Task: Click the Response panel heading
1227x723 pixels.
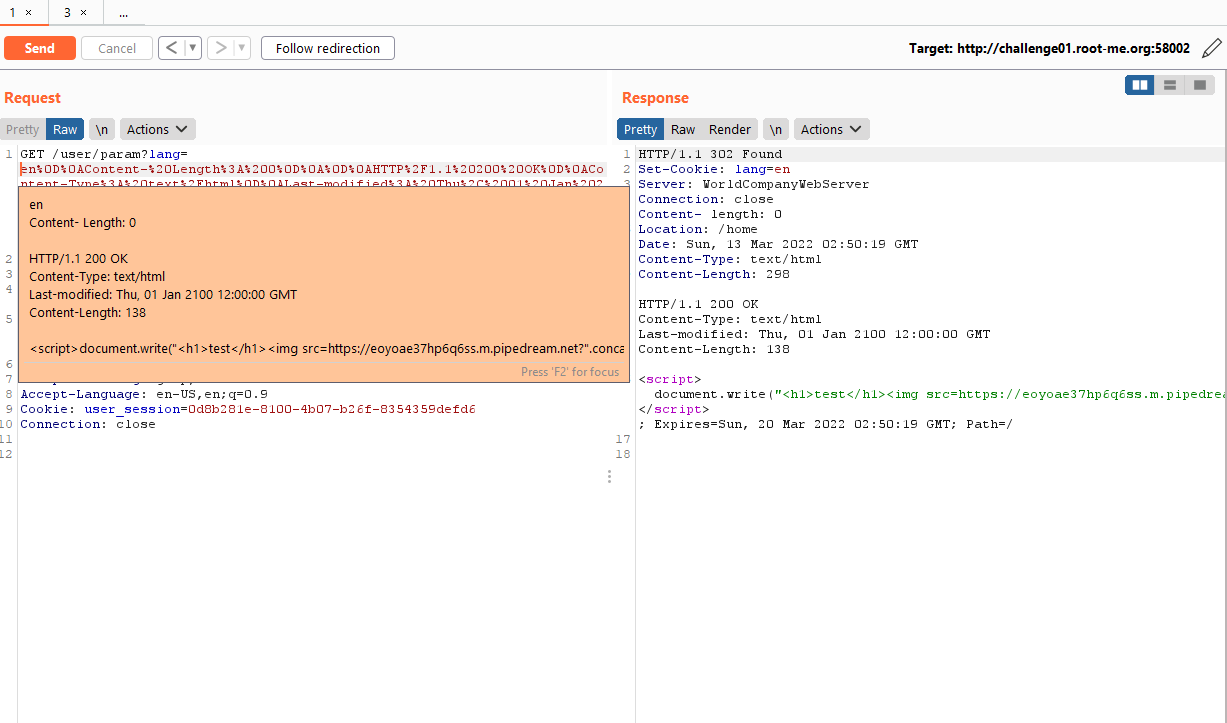Action: point(655,98)
